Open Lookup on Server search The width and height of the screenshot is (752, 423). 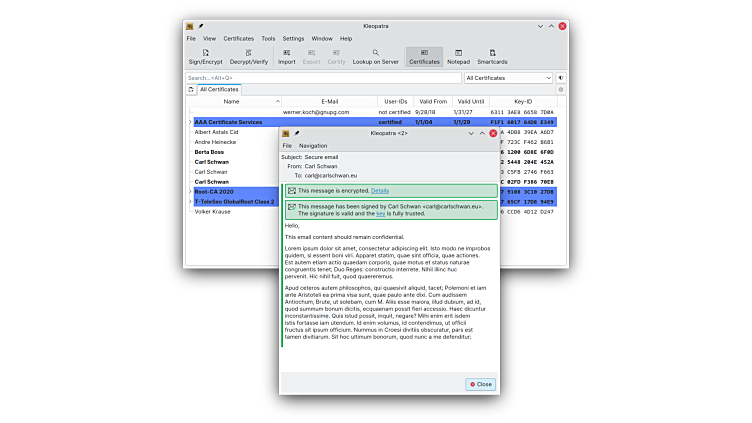[375, 56]
